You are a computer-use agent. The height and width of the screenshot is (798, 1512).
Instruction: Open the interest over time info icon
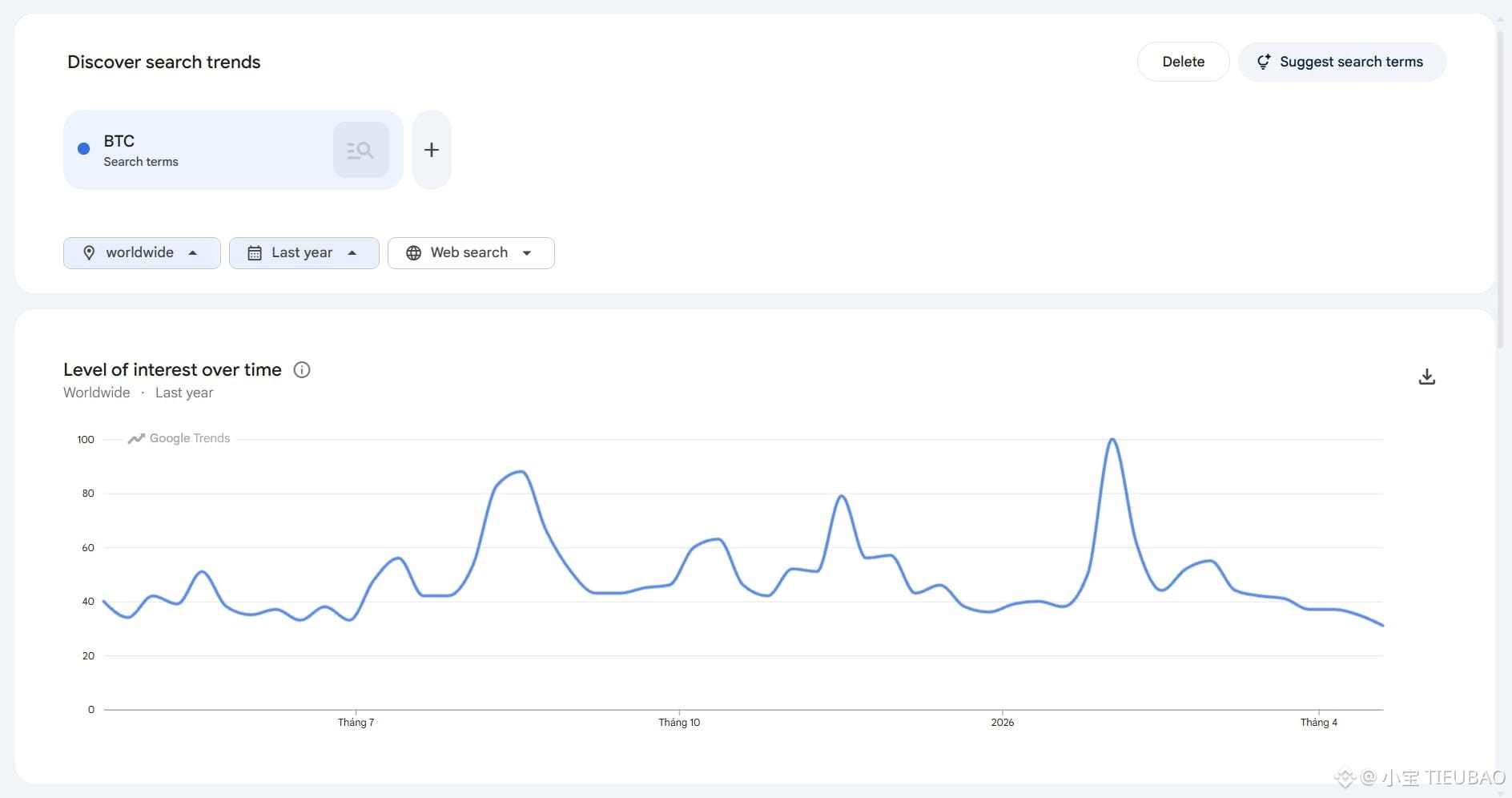(302, 369)
